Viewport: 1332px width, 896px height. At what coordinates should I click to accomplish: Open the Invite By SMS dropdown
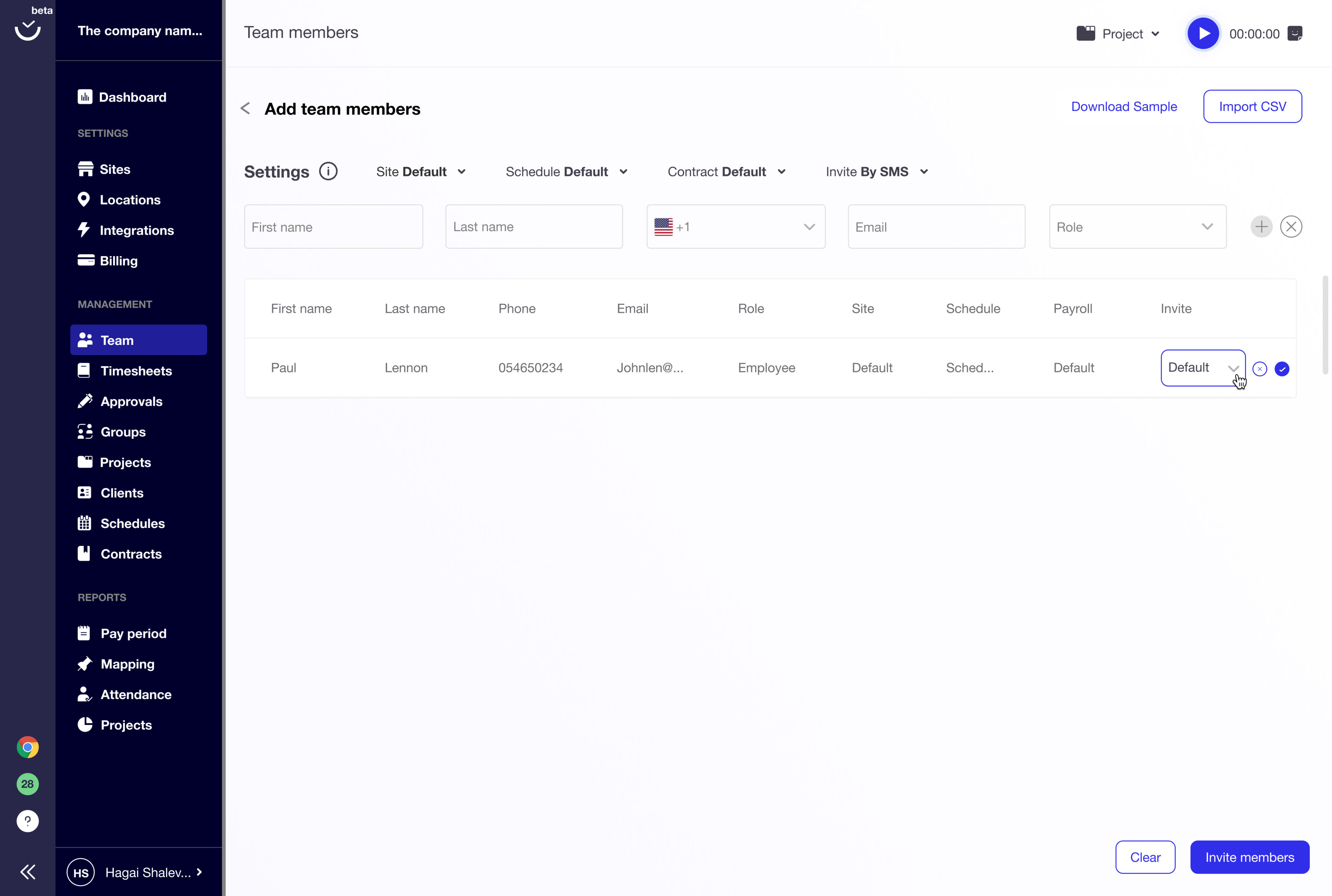pos(877,171)
